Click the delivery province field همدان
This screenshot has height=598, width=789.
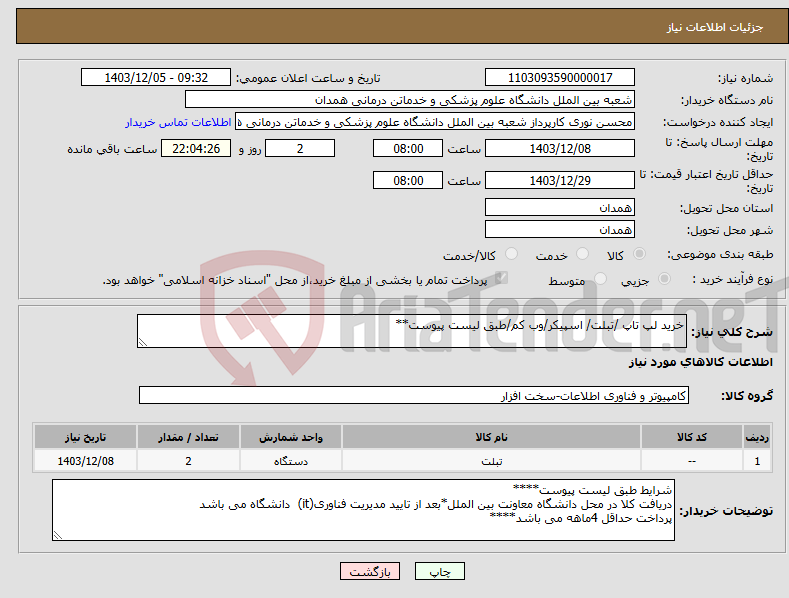(x=560, y=207)
